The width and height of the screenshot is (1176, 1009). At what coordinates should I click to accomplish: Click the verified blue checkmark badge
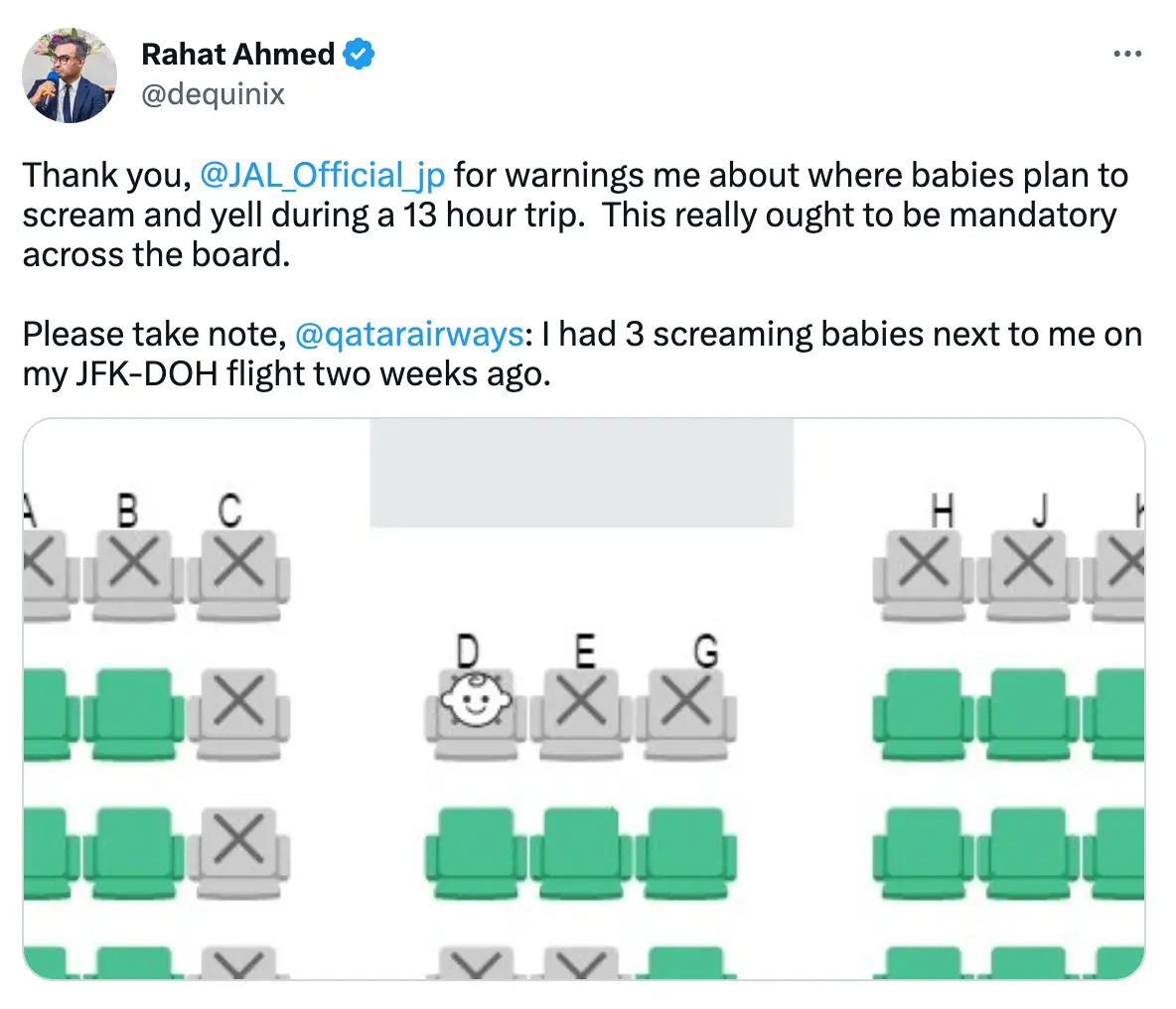[358, 54]
